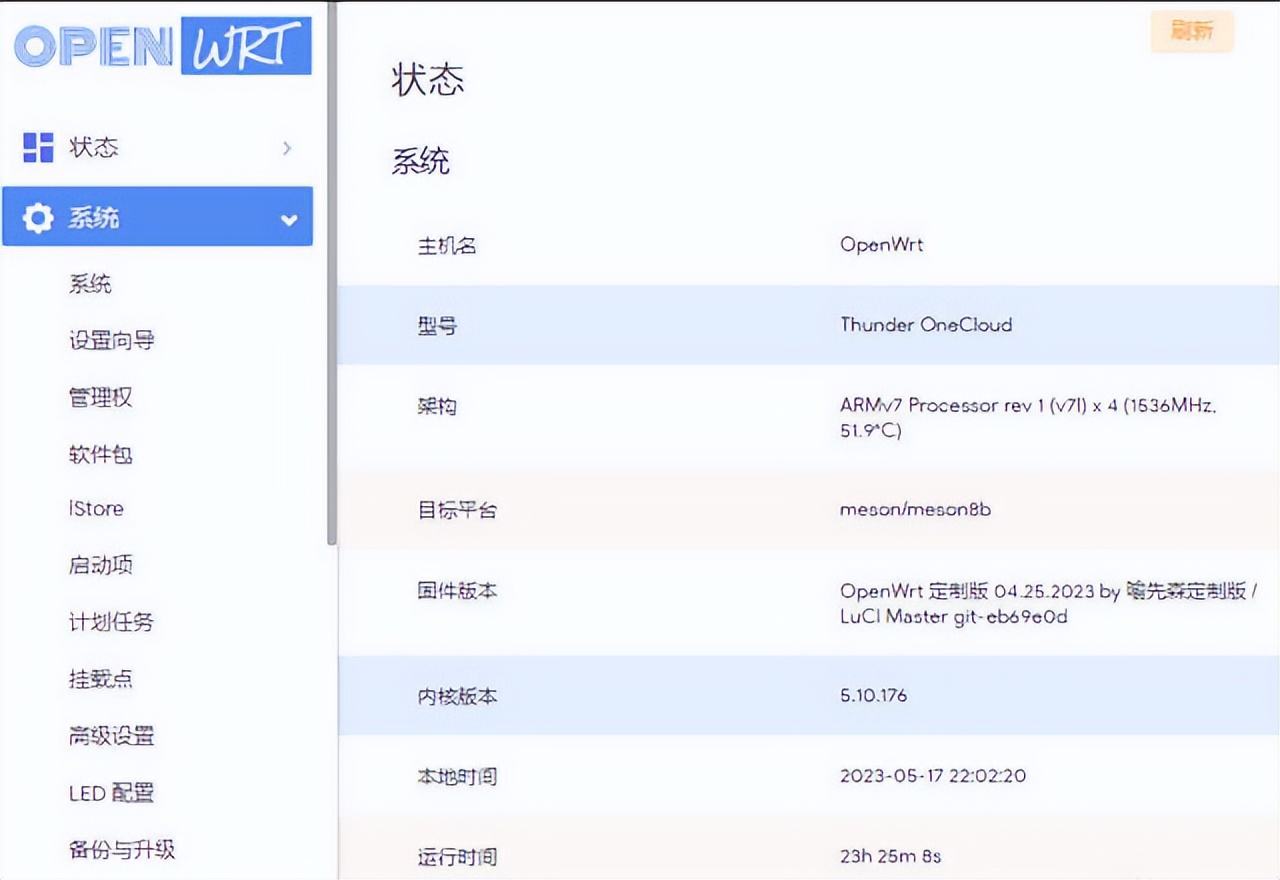The height and width of the screenshot is (880, 1280).
Task: Expand the 状态 menu section
Action: (95, 147)
